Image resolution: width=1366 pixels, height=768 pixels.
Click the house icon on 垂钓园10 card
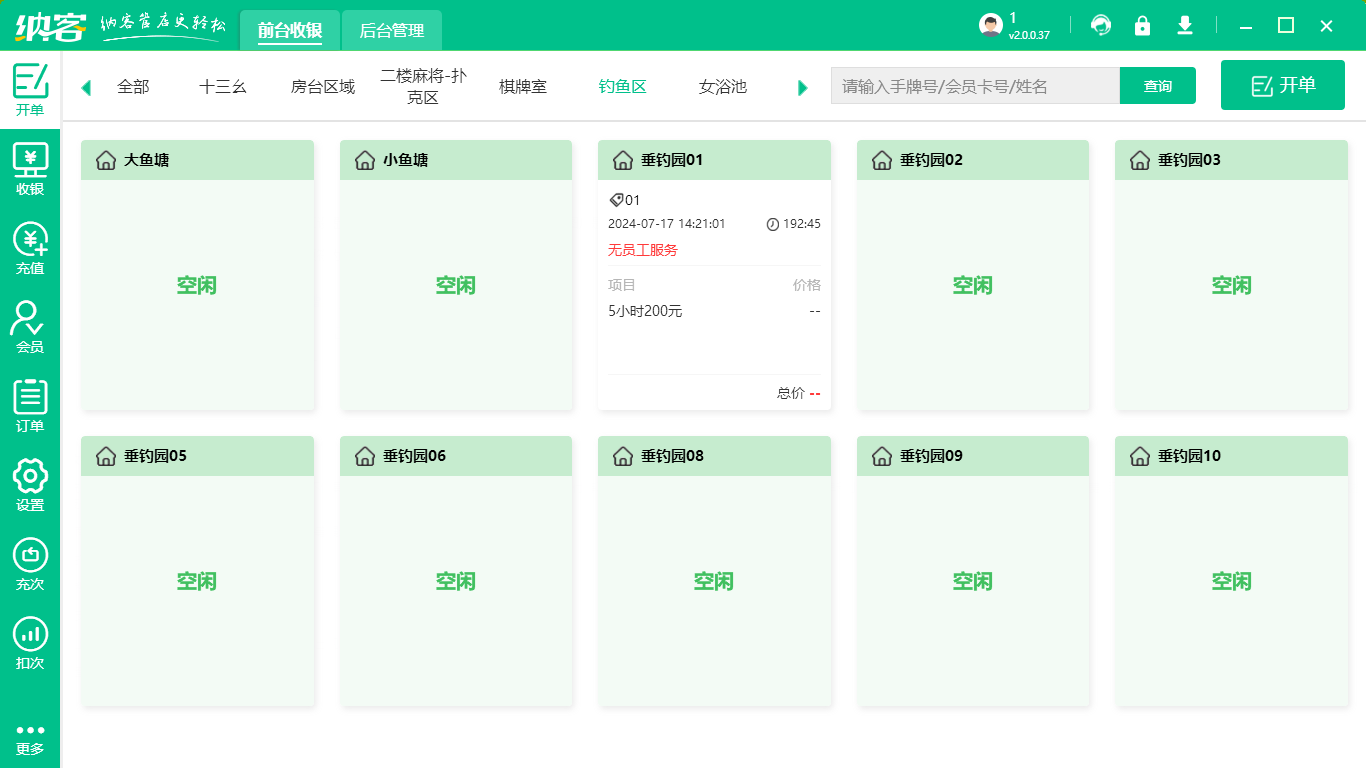1139,456
